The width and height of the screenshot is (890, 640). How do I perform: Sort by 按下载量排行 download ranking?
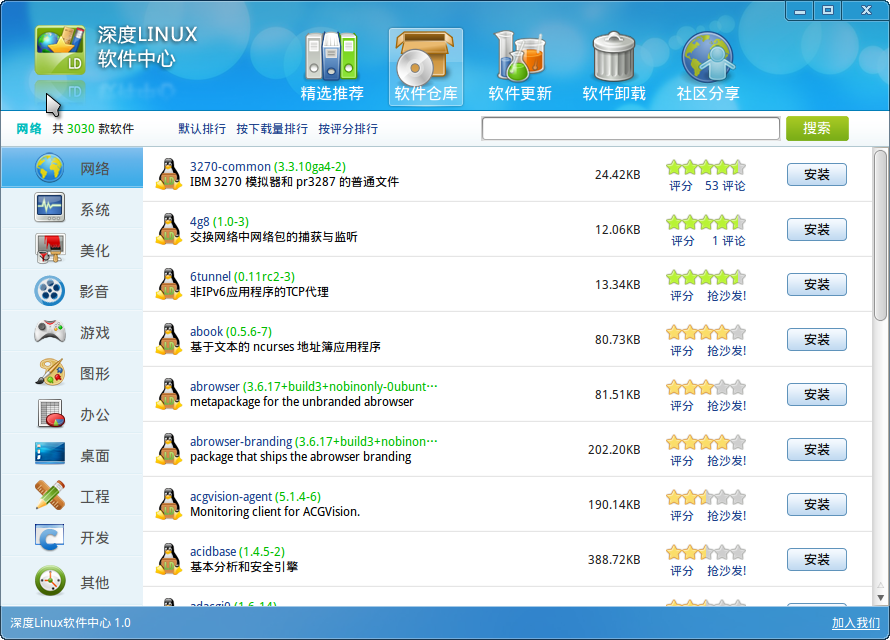tap(272, 129)
